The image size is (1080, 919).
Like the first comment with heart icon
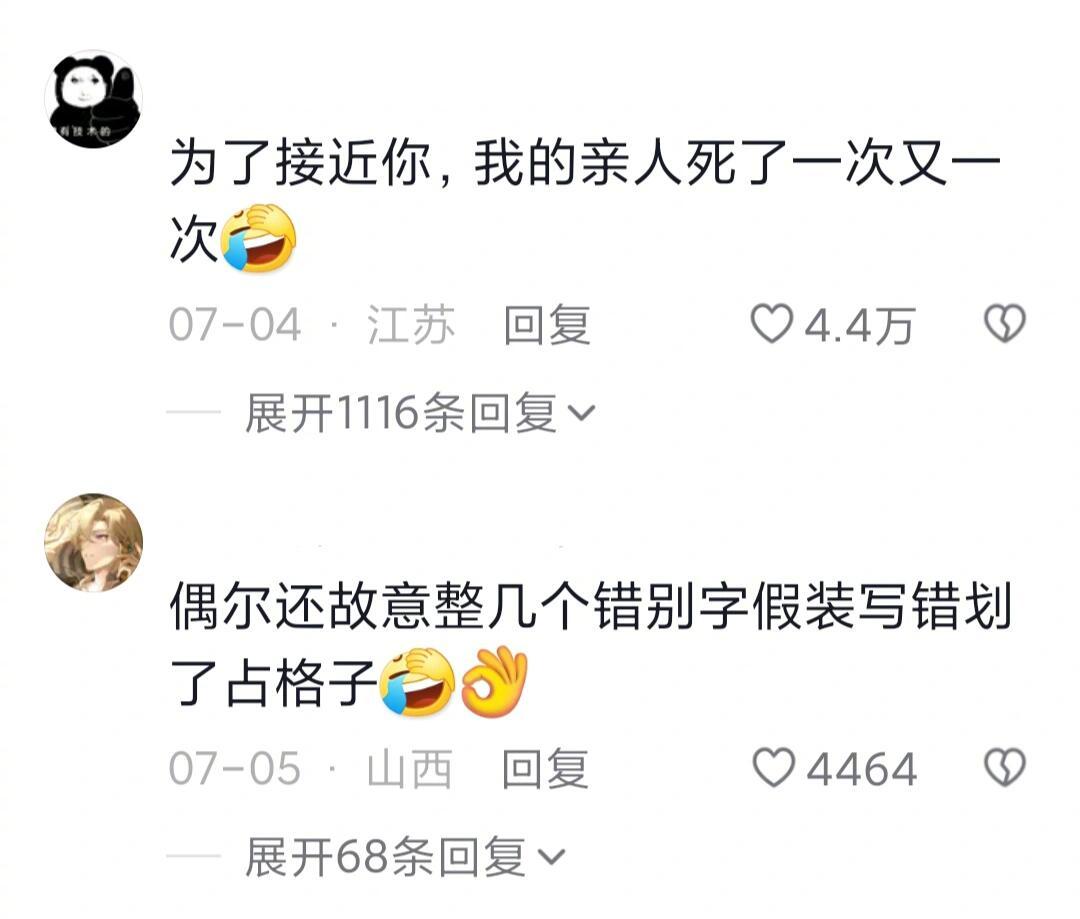pos(771,324)
